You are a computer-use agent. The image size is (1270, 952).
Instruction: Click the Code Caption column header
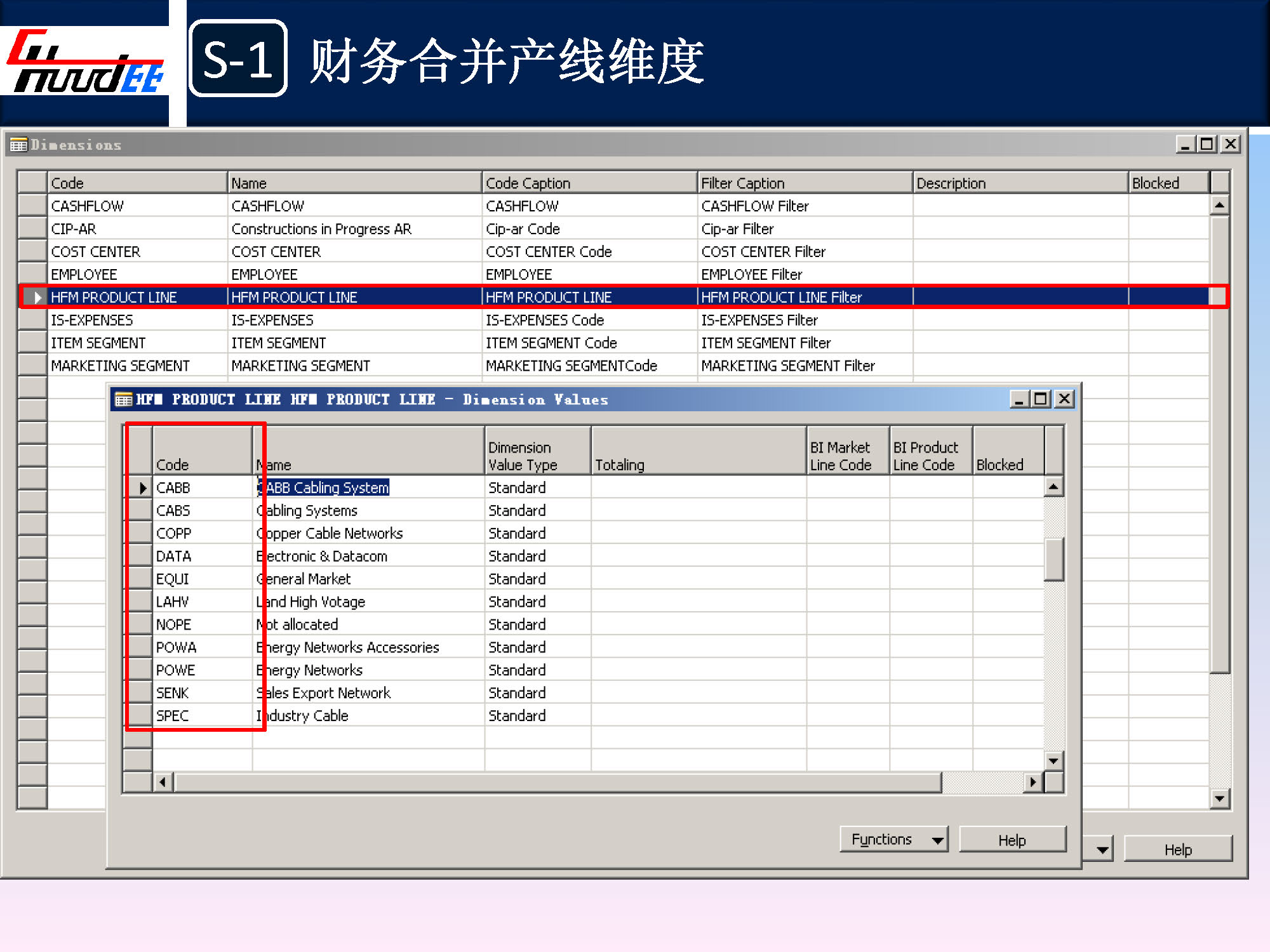(x=589, y=183)
